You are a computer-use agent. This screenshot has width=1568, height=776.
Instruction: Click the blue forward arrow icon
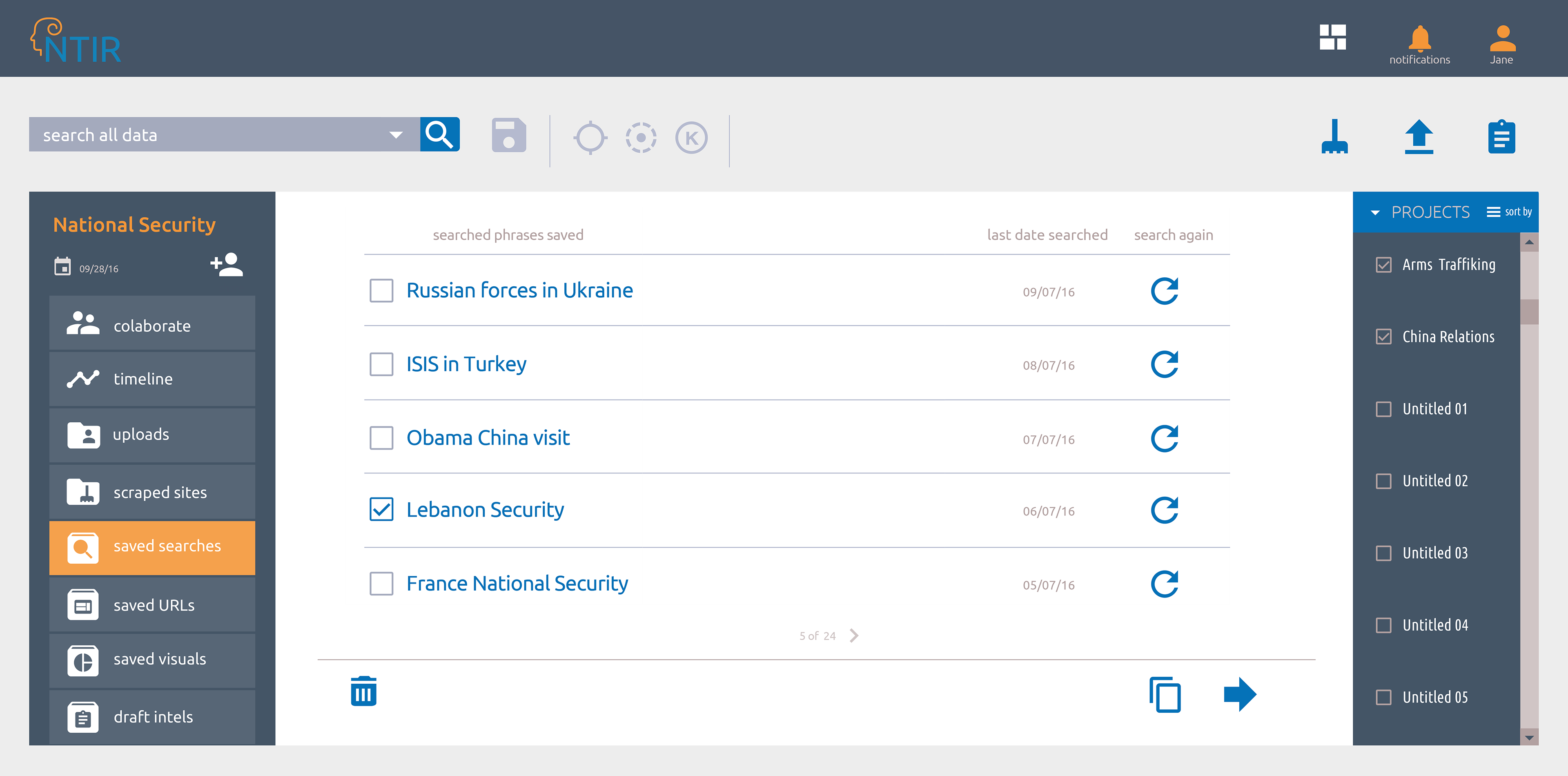1240,694
